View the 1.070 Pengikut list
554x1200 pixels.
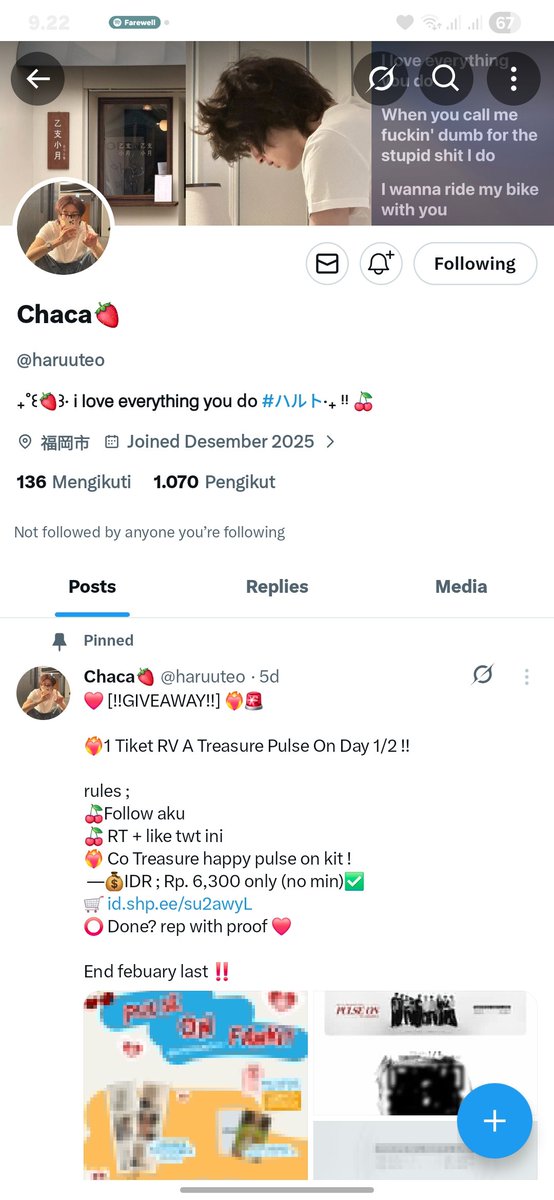(x=214, y=482)
